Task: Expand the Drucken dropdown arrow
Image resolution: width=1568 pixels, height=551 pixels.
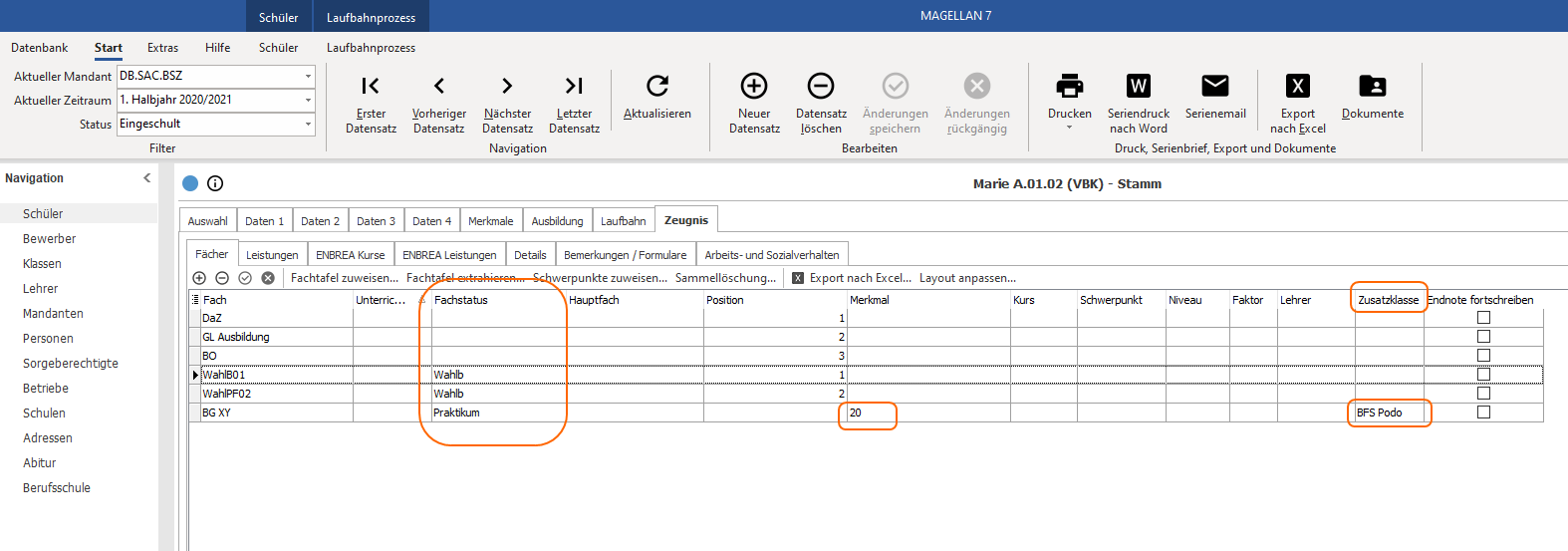Action: pyautogui.click(x=1070, y=128)
